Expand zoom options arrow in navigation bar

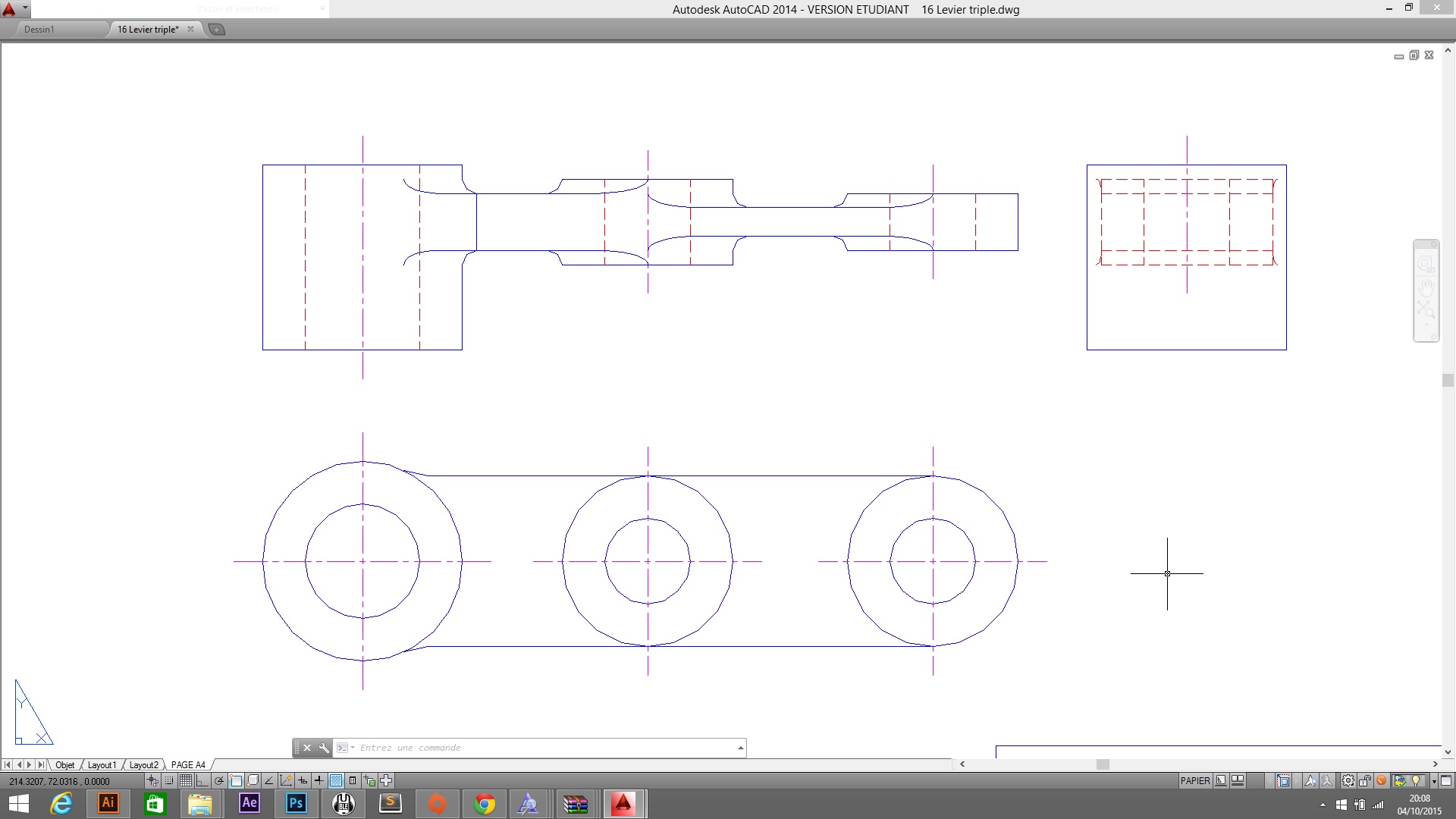click(1426, 325)
